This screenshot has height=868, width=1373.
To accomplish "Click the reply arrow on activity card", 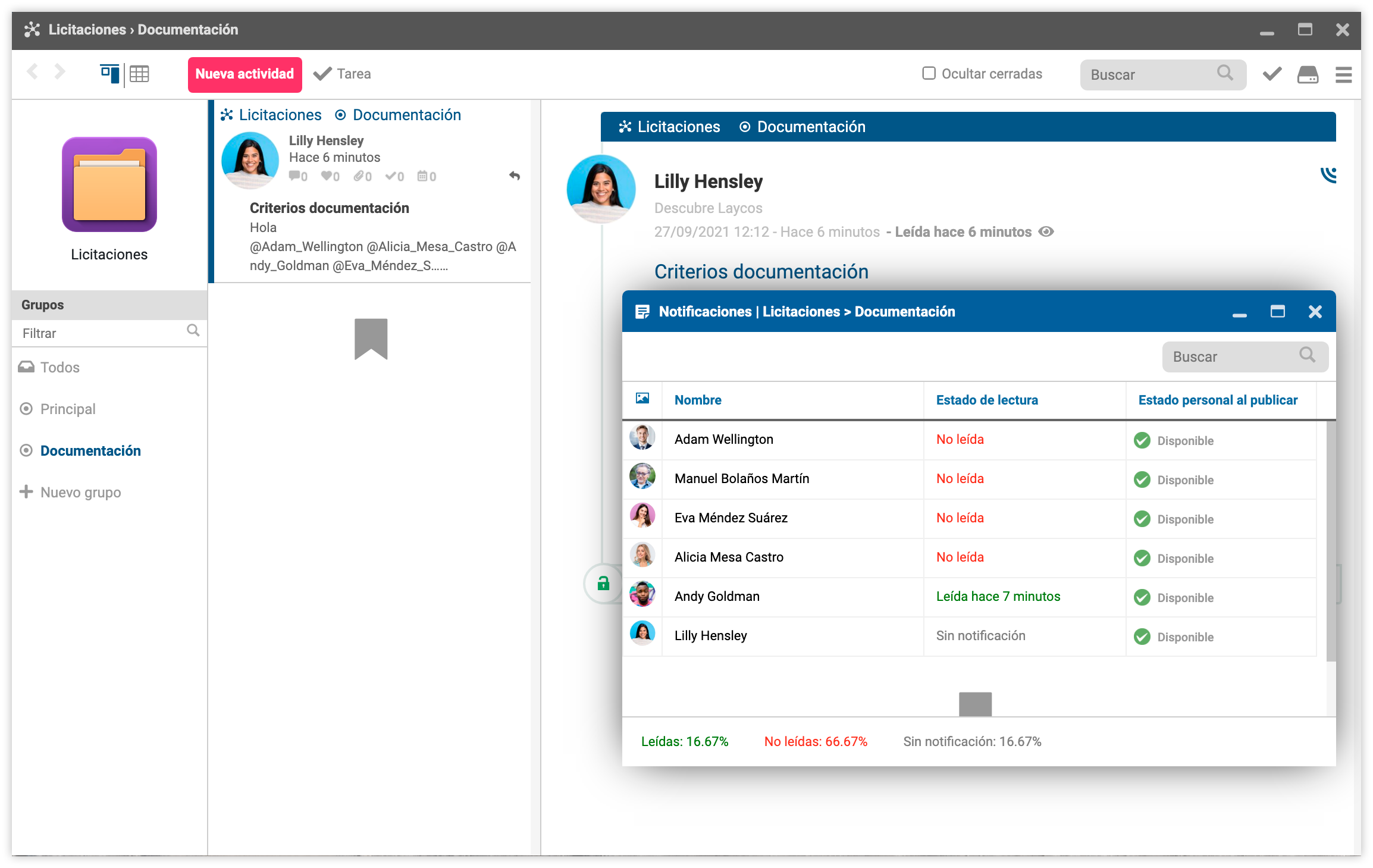I will point(515,176).
